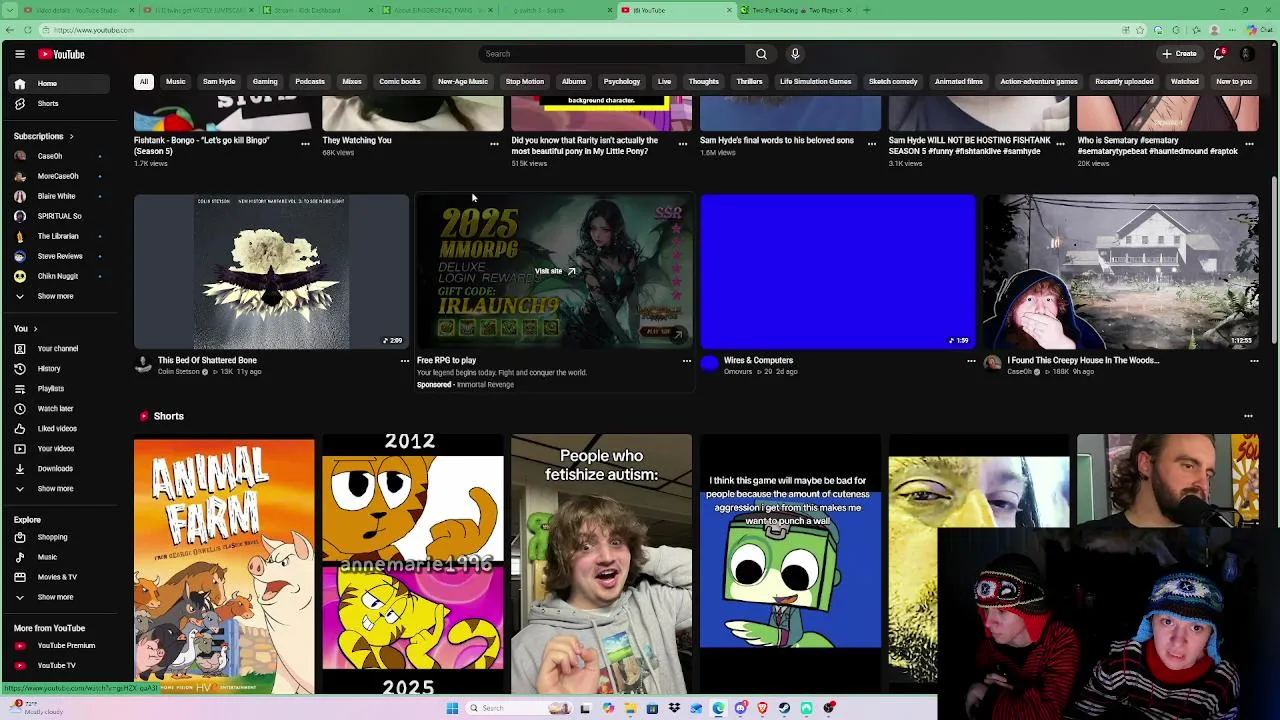Switch to Two Punk Racing browser tab
Image resolution: width=1280 pixels, height=720 pixels.
point(795,10)
